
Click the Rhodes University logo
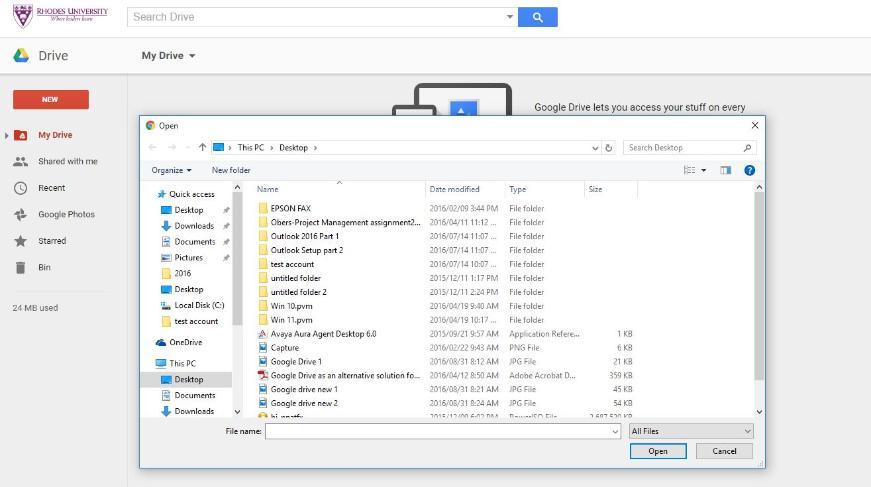point(61,16)
